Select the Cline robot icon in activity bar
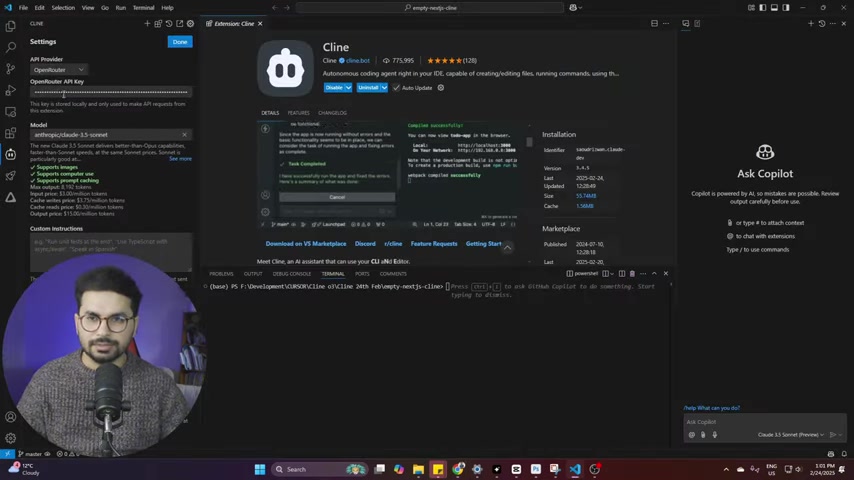854x480 pixels. click(10, 155)
